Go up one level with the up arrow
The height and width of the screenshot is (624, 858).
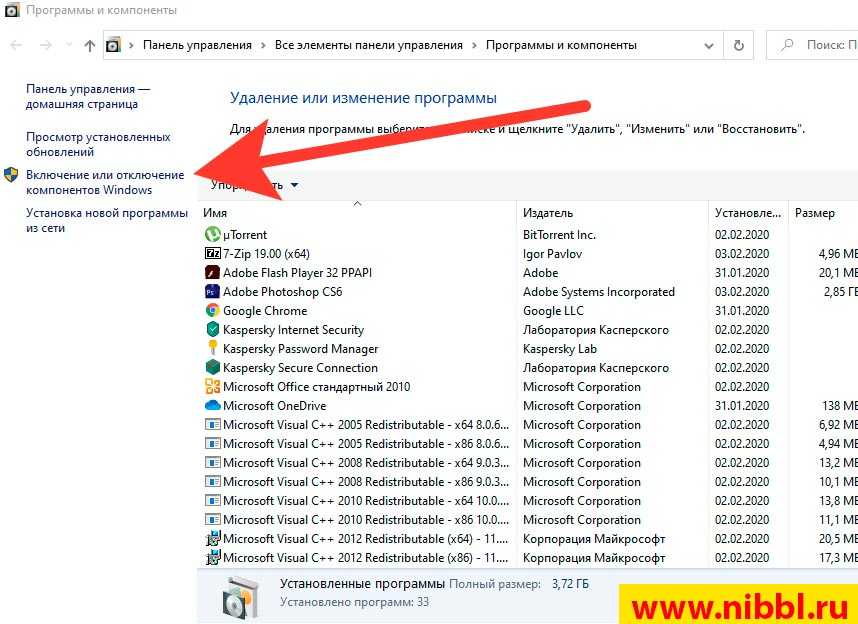coord(90,45)
